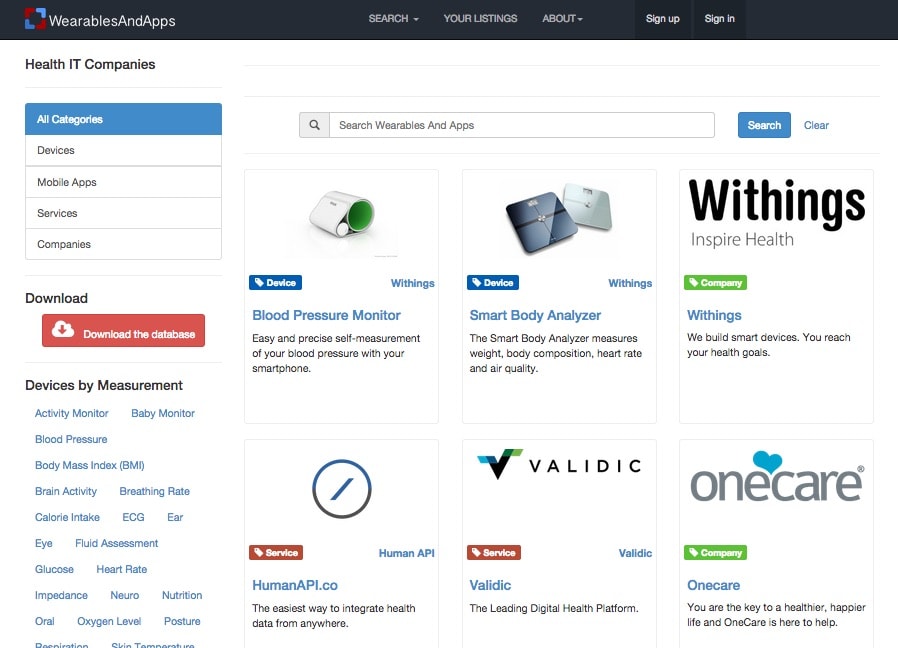Open the Onecare title link
This screenshot has width=898, height=648.
714,585
